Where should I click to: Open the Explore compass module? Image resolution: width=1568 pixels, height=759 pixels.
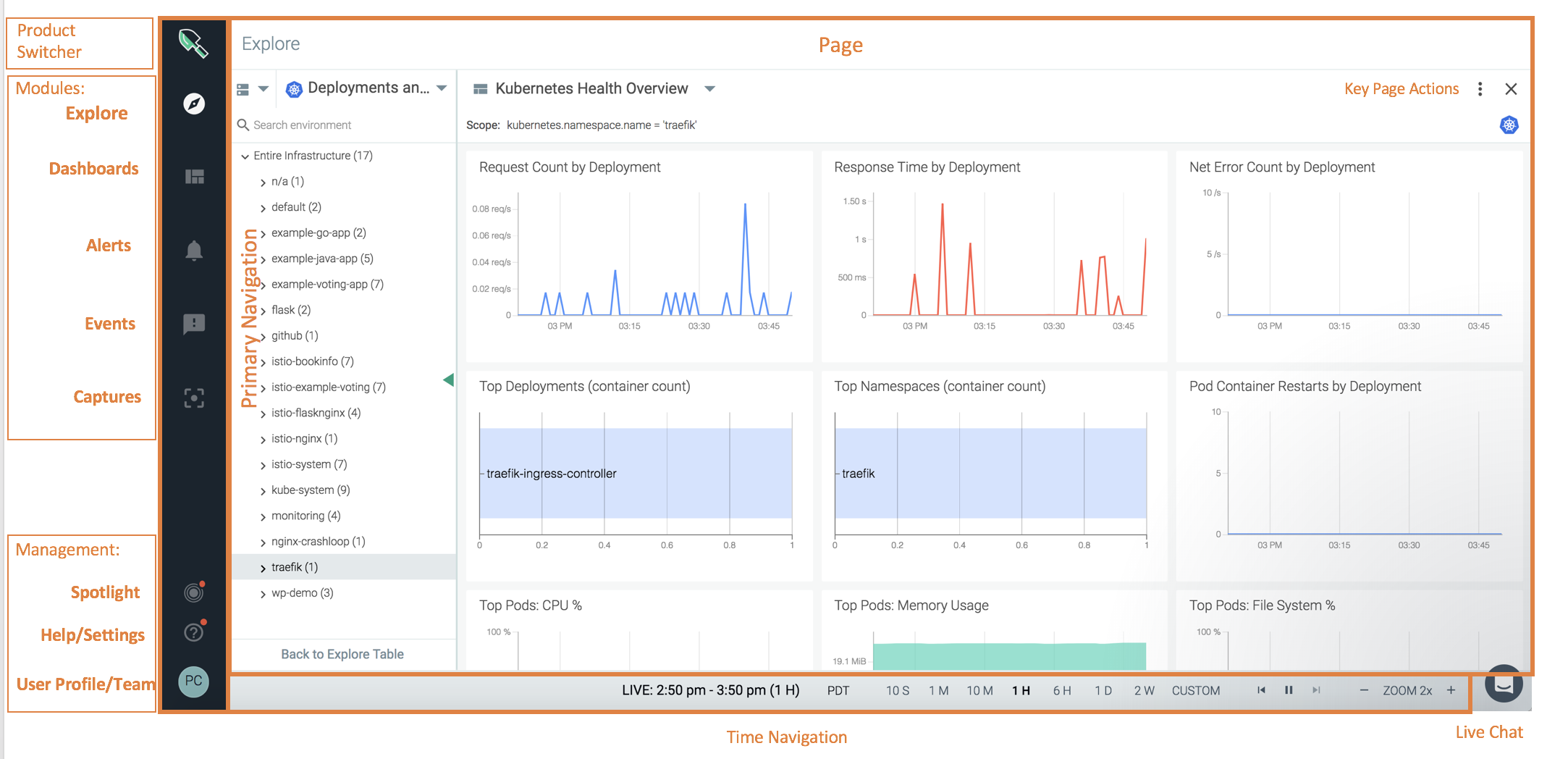[x=193, y=104]
